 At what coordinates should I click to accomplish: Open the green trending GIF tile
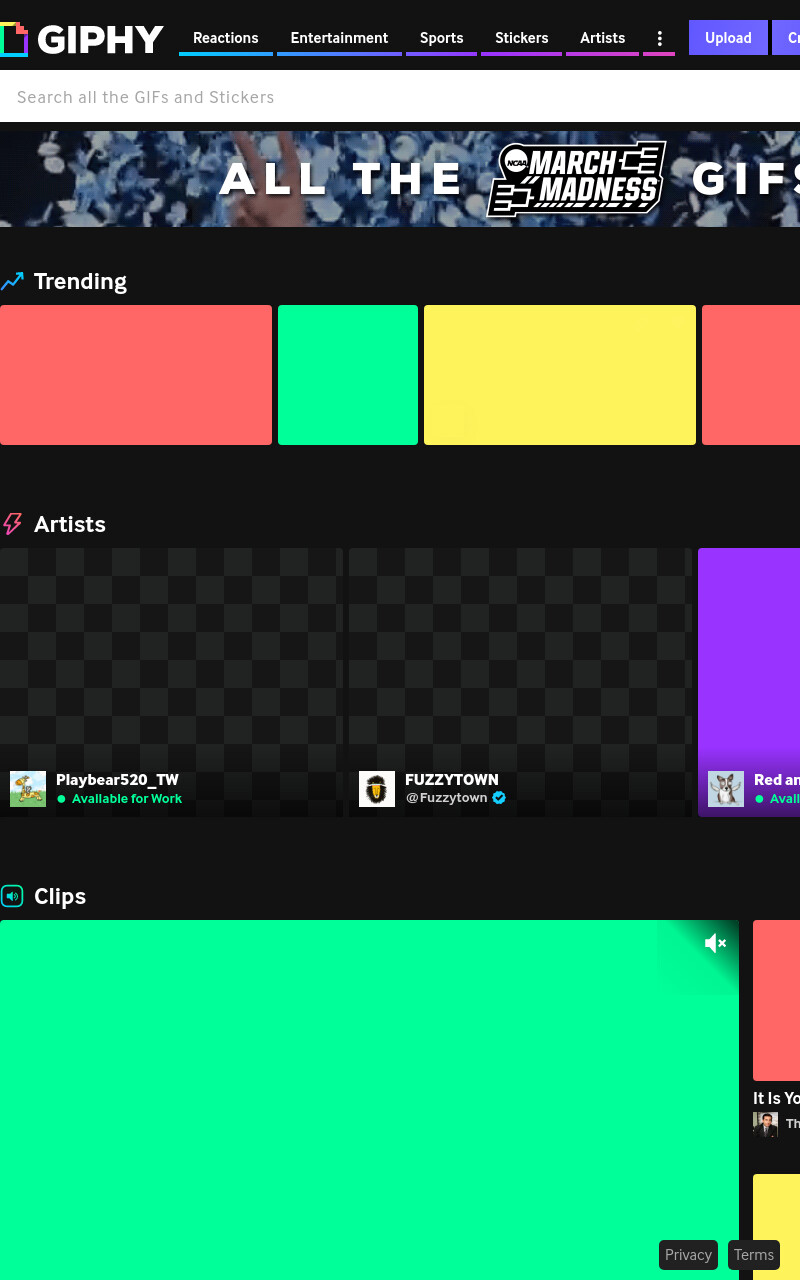pyautogui.click(x=348, y=375)
